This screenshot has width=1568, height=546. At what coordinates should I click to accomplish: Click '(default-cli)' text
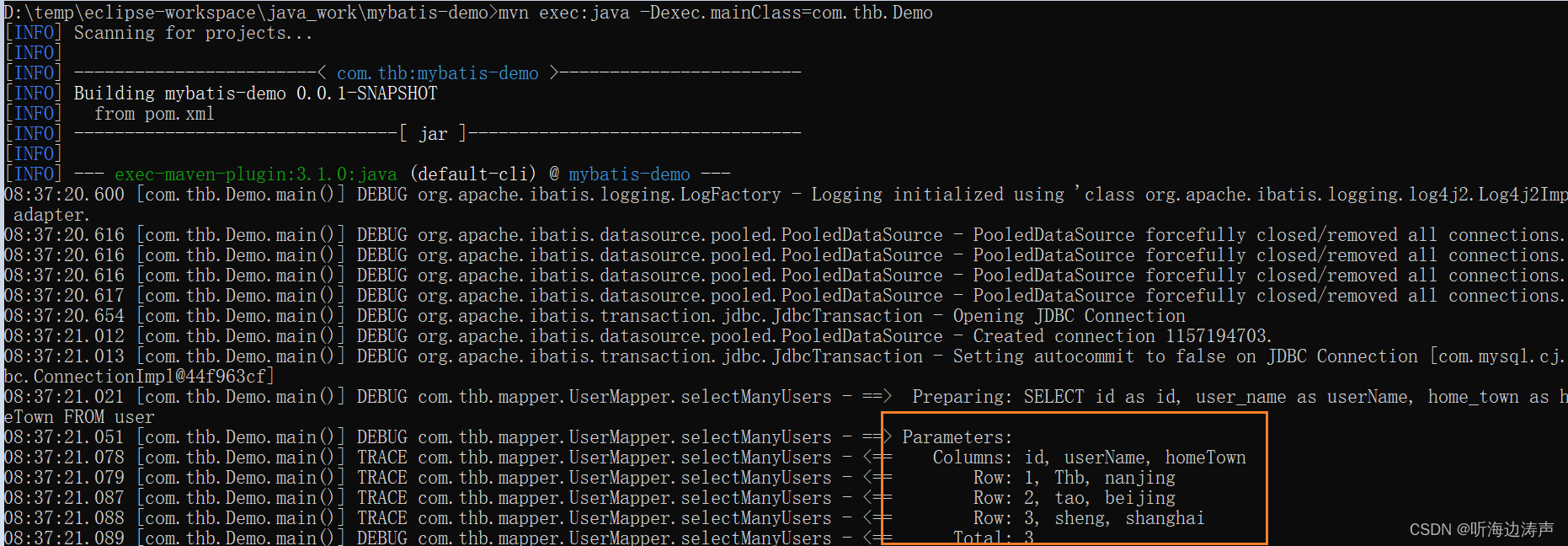point(472,174)
